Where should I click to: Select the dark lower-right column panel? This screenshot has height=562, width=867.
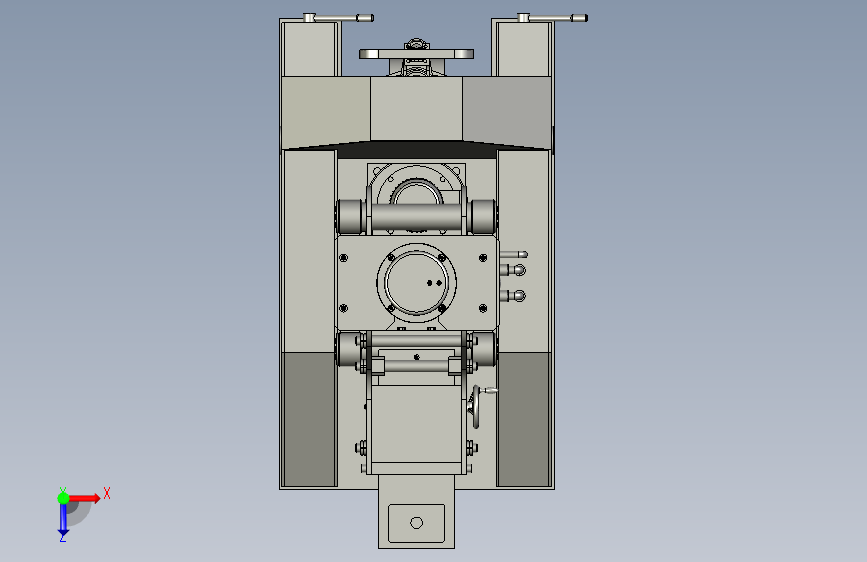click(x=524, y=420)
